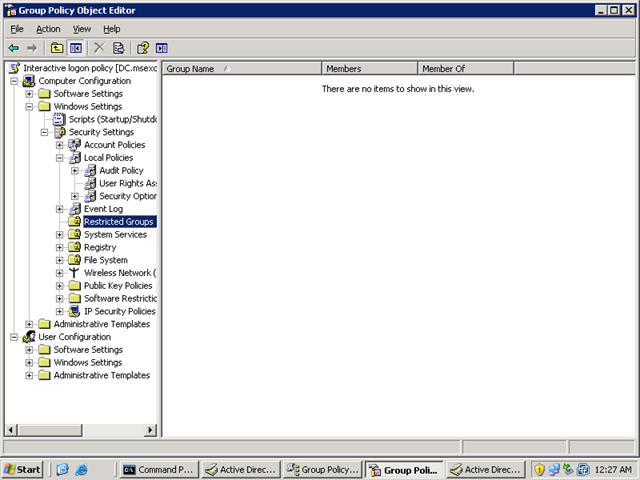This screenshot has width=640, height=480.
Task: Click the Wireless Network antenna icon
Action: [74, 273]
